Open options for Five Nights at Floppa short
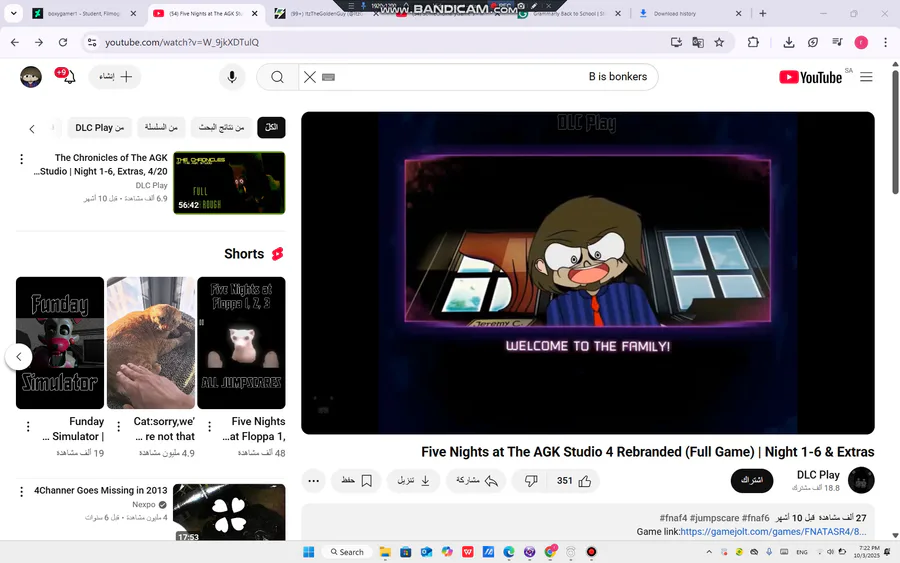Image resolution: width=900 pixels, height=563 pixels. coord(210,426)
